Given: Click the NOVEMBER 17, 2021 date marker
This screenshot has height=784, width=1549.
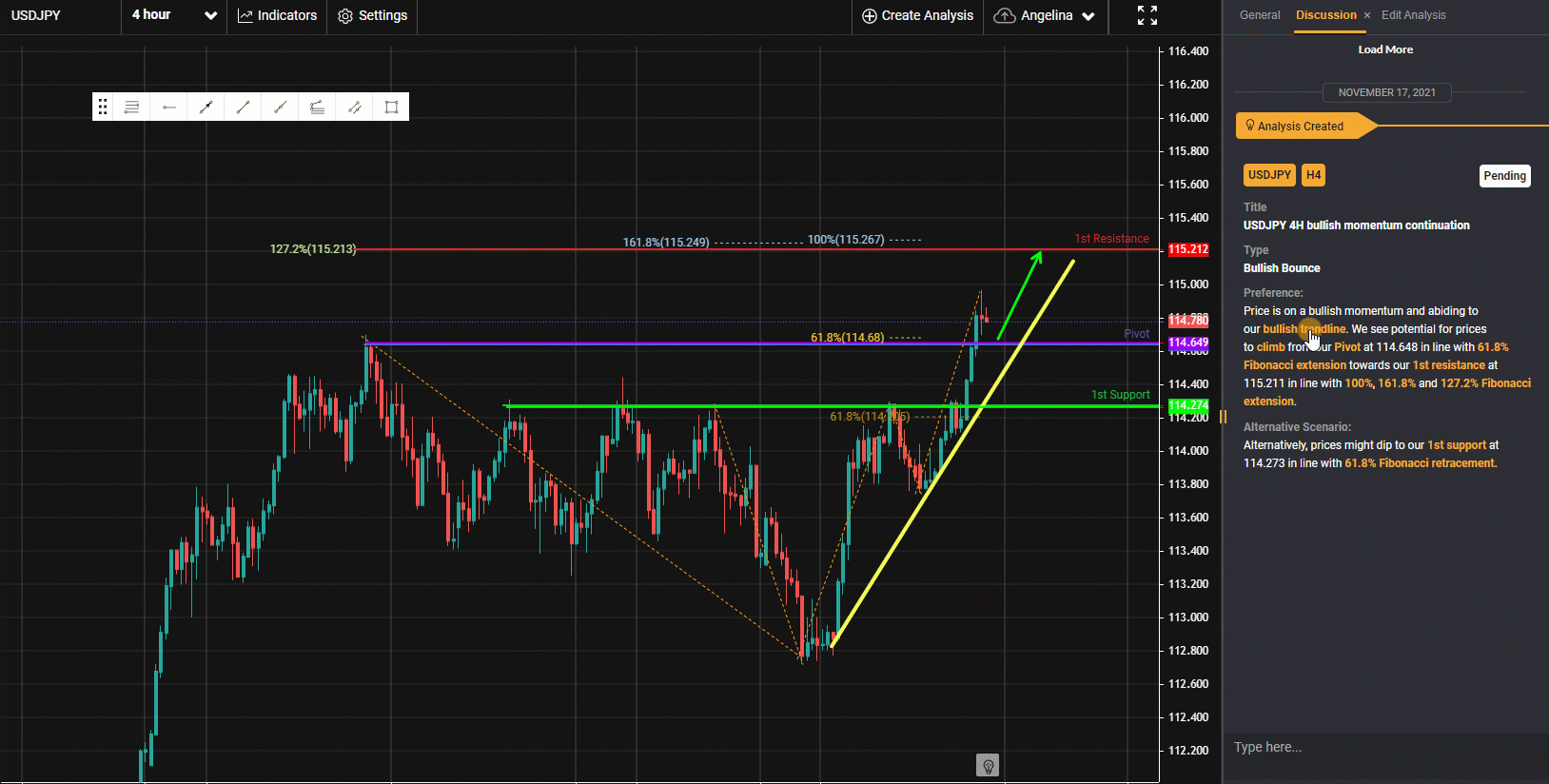Looking at the screenshot, I should [1386, 92].
